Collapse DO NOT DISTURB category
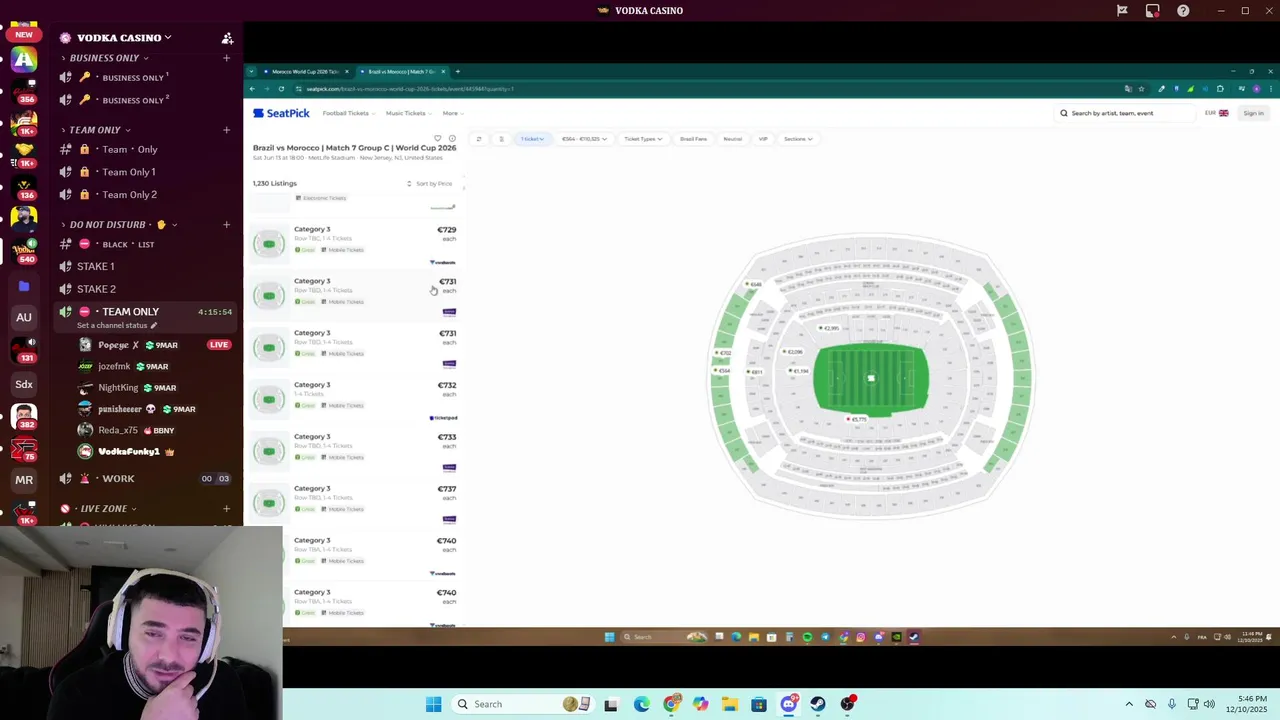This screenshot has height=720, width=1280. pyautogui.click(x=117, y=225)
